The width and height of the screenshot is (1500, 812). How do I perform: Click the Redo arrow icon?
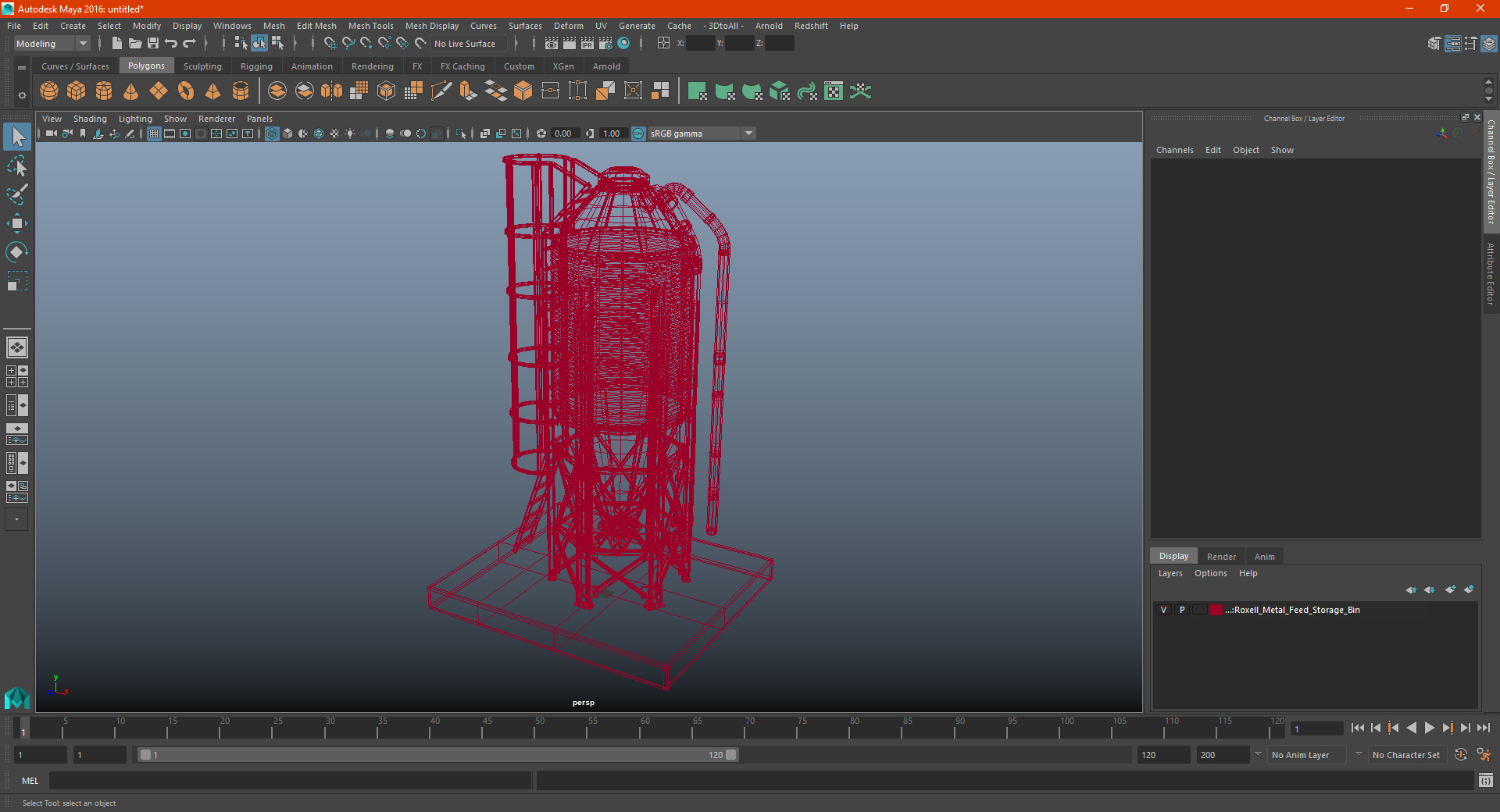click(189, 44)
